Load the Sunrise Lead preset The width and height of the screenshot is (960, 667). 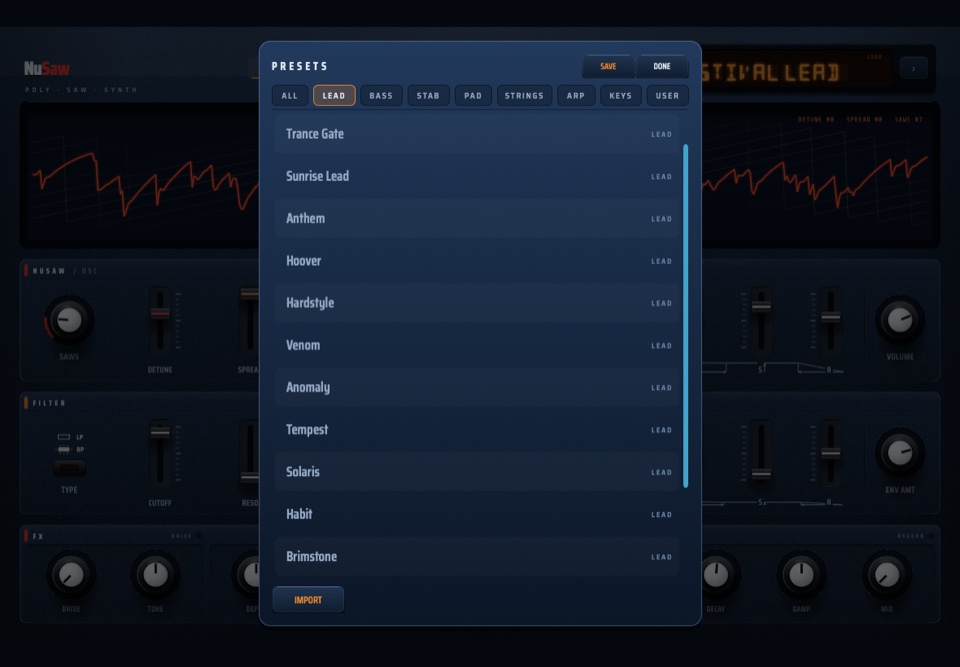point(477,176)
